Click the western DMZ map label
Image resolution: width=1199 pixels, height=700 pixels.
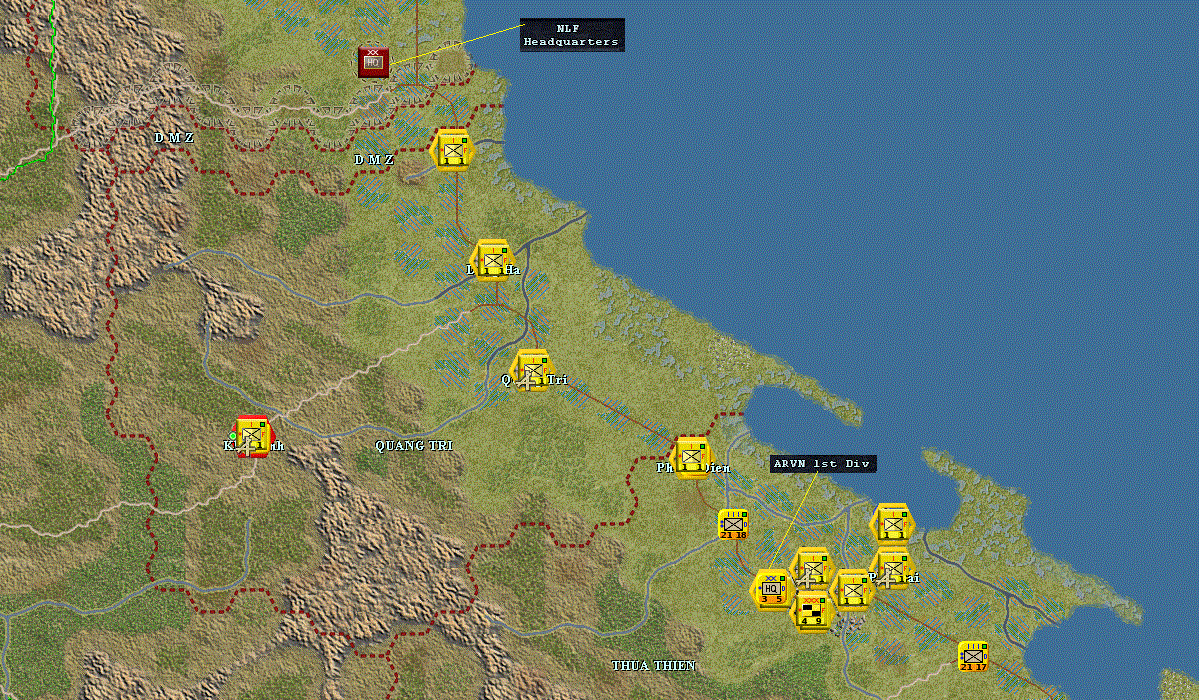pos(174,138)
